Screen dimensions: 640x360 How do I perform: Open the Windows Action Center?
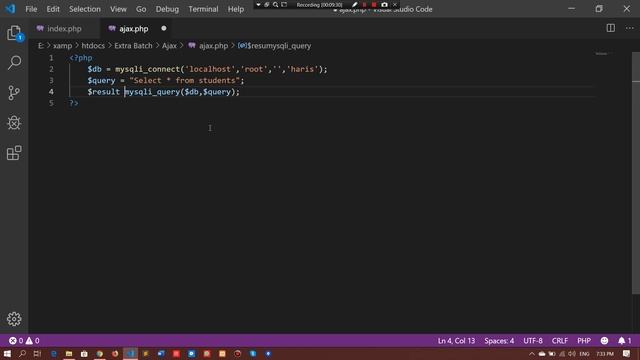click(627, 353)
